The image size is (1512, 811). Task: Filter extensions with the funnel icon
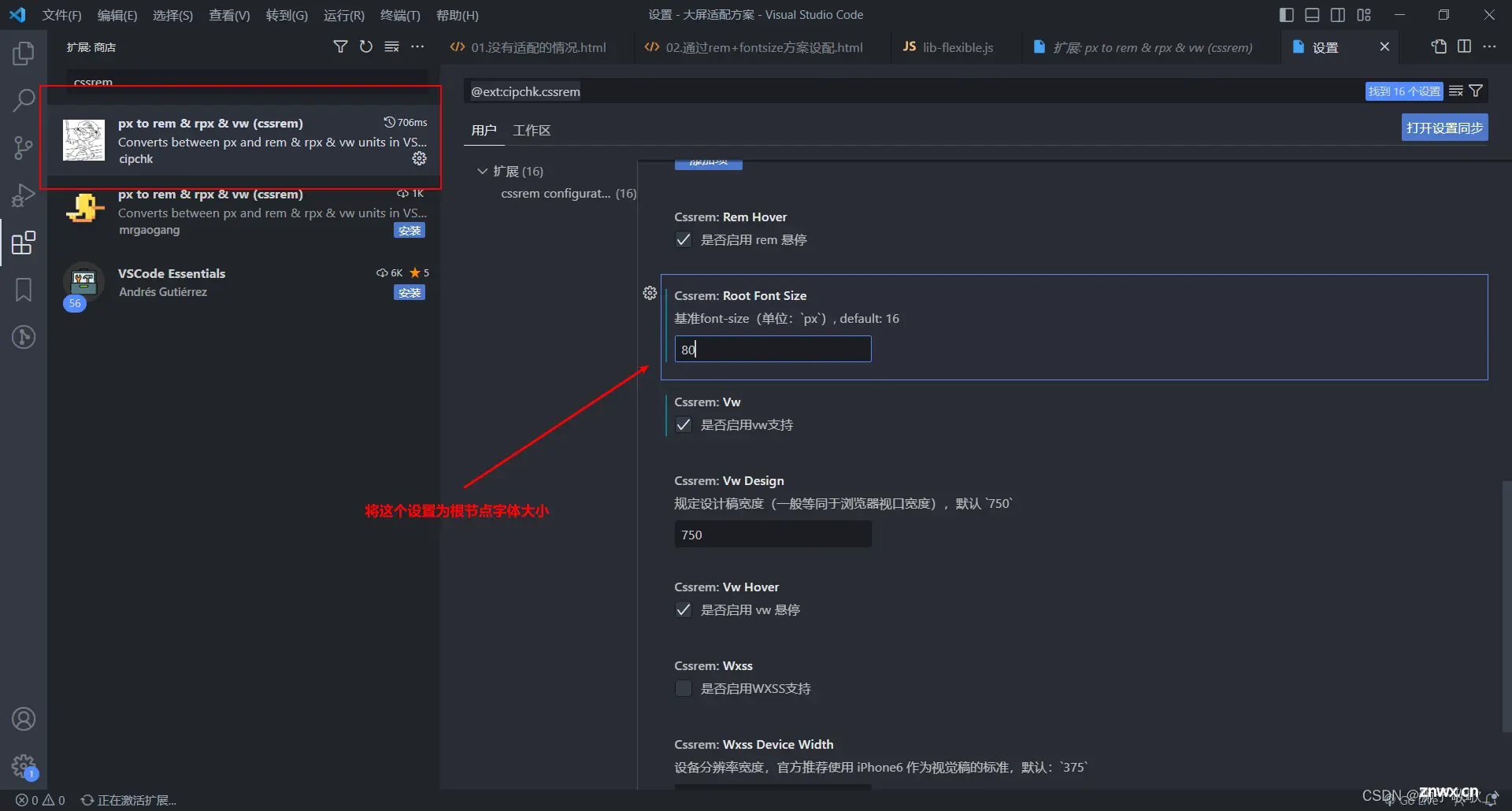pos(340,46)
